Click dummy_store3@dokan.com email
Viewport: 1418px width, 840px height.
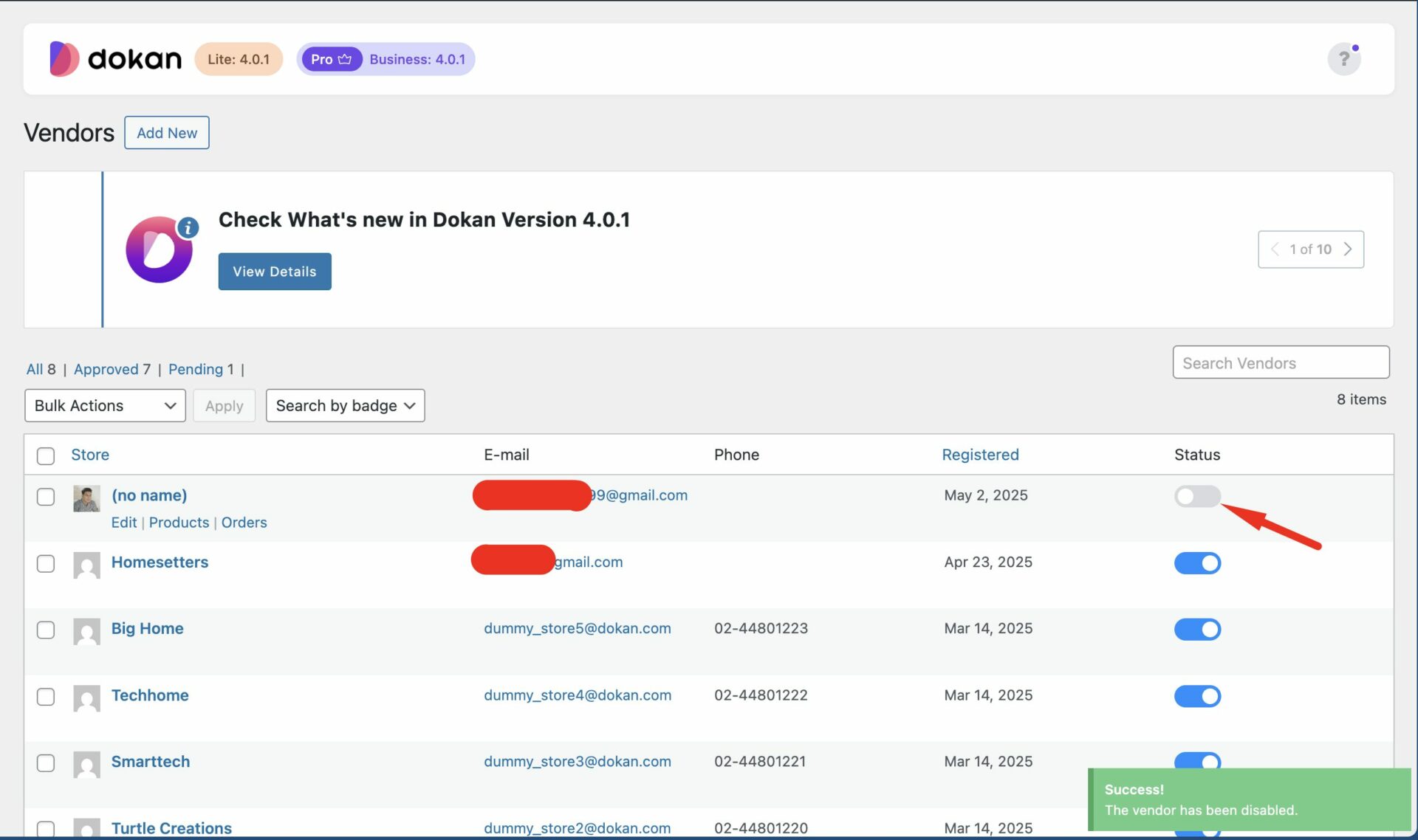(578, 762)
